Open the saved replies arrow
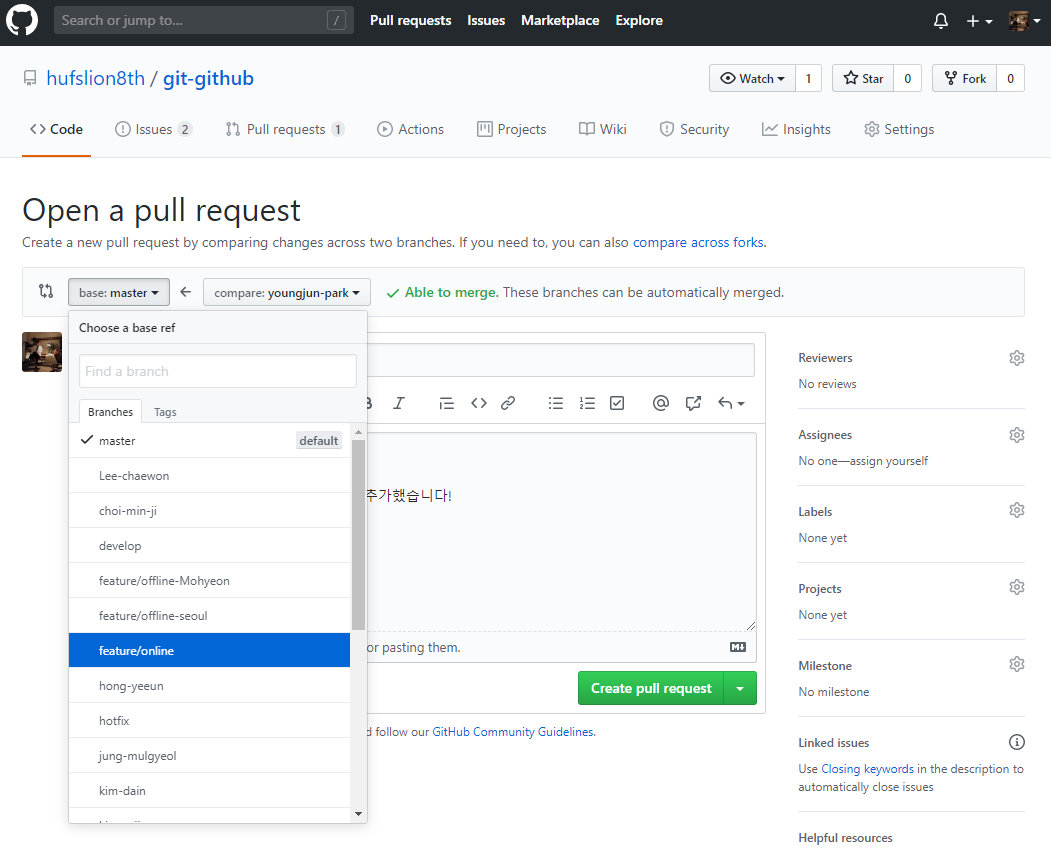1051x850 pixels. 731,403
